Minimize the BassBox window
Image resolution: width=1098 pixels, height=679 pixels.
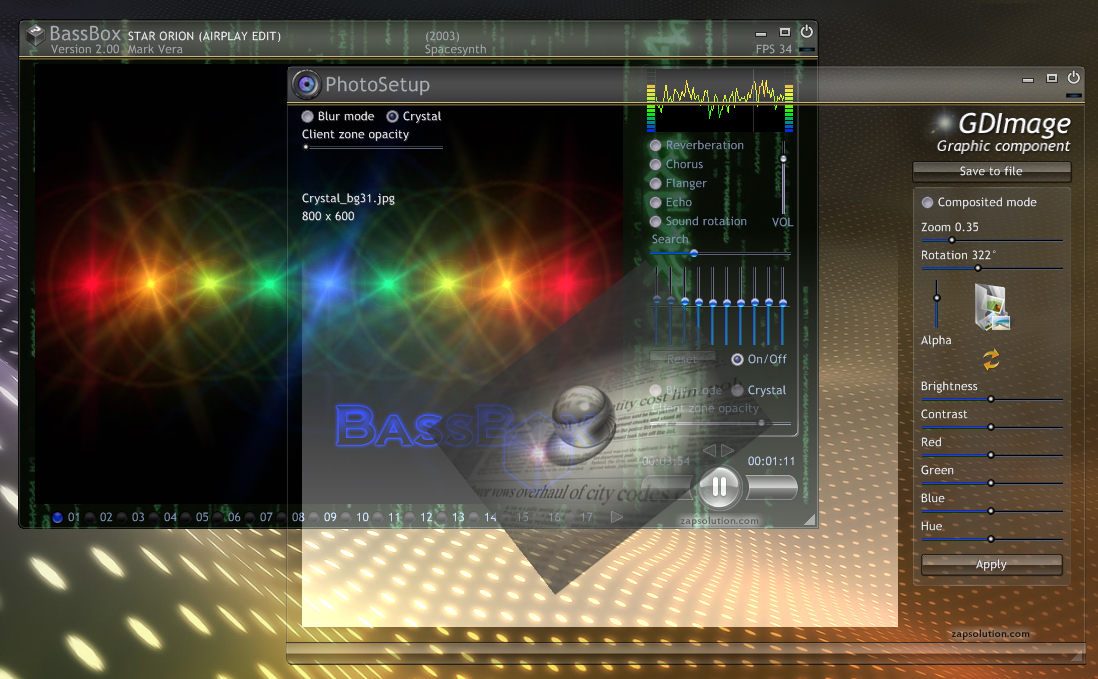[761, 34]
